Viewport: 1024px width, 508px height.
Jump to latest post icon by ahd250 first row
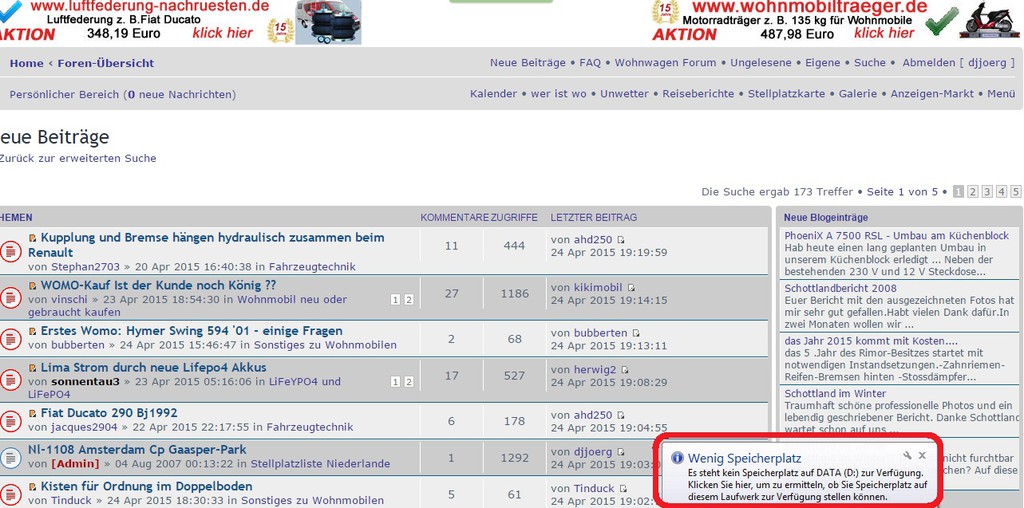click(x=621, y=240)
